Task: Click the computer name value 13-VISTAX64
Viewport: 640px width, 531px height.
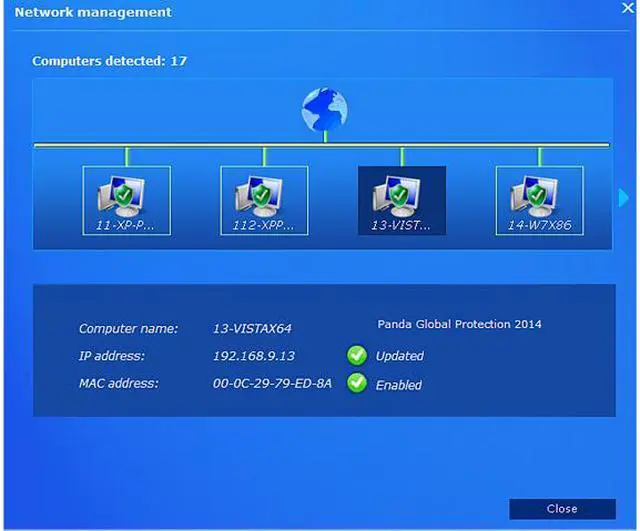Action: [252, 328]
